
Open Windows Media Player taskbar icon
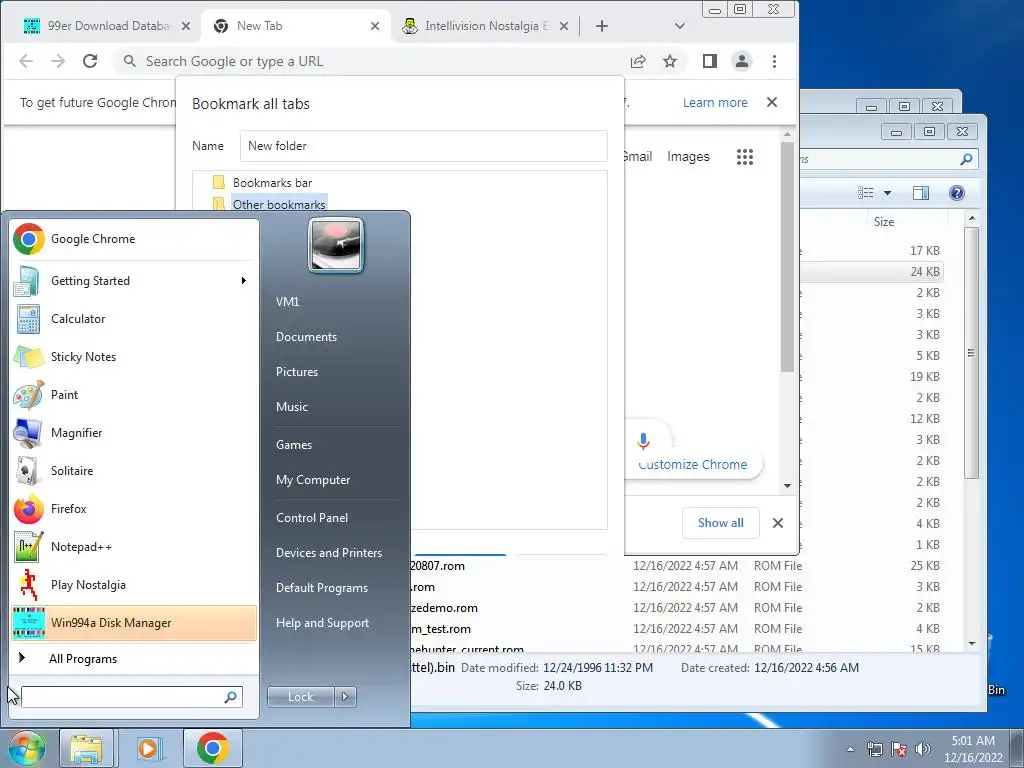[148, 748]
